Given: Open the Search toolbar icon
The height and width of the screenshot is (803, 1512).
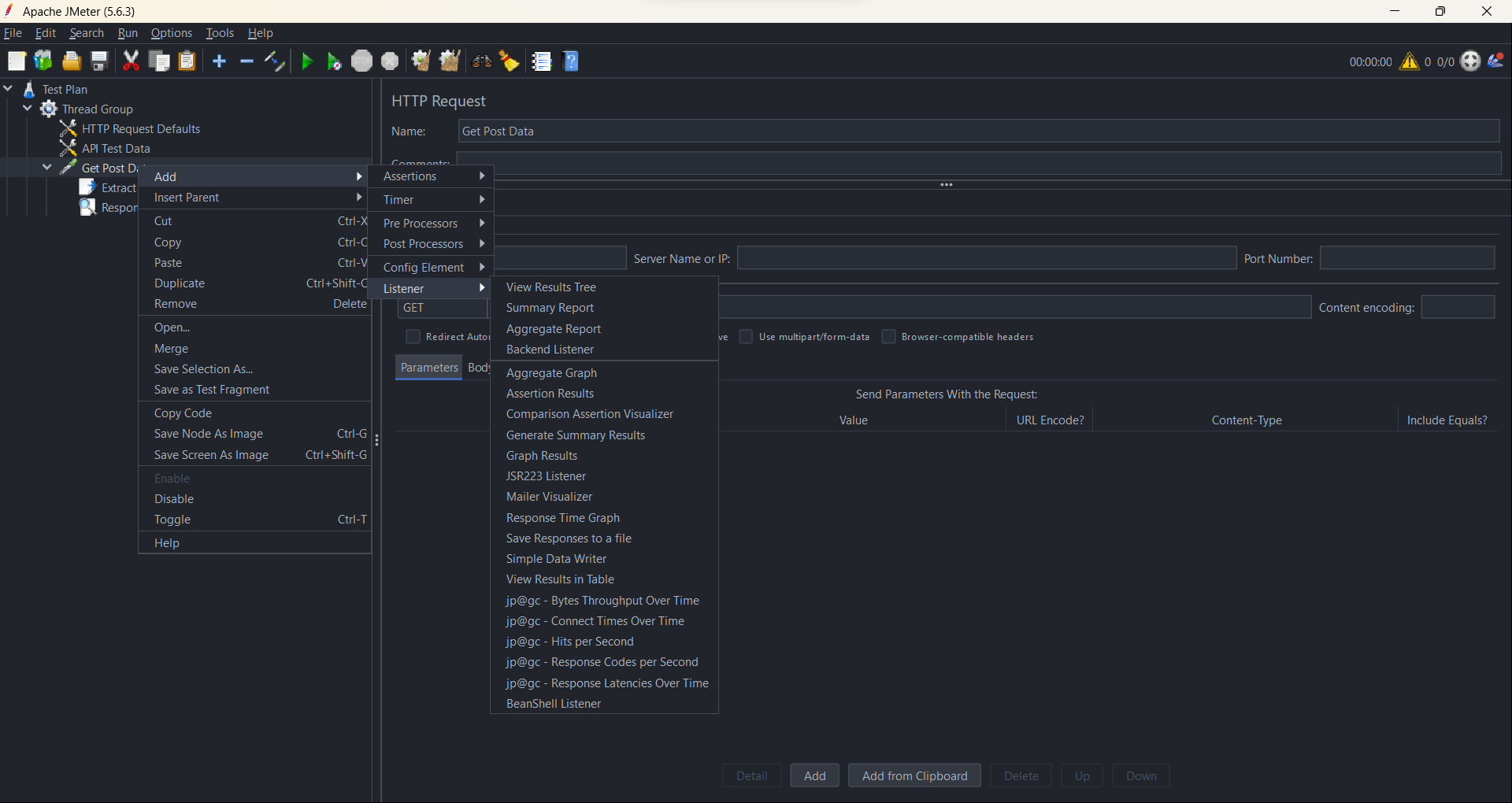Looking at the screenshot, I should [x=481, y=61].
